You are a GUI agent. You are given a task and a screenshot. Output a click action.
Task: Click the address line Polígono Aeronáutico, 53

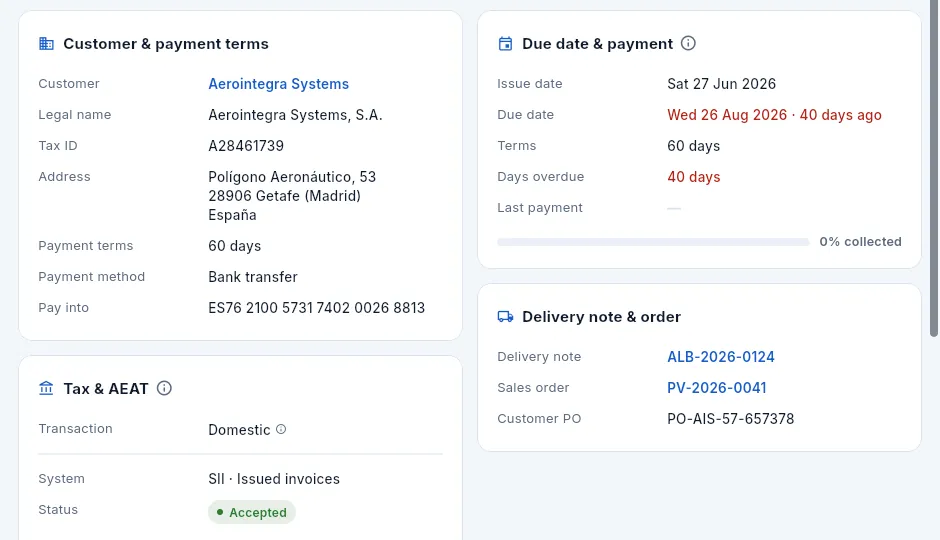[292, 177]
